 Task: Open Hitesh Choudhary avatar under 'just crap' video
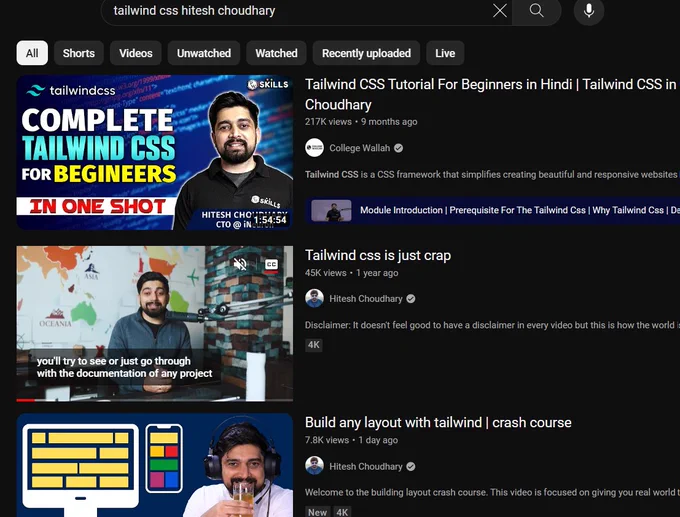pos(314,298)
